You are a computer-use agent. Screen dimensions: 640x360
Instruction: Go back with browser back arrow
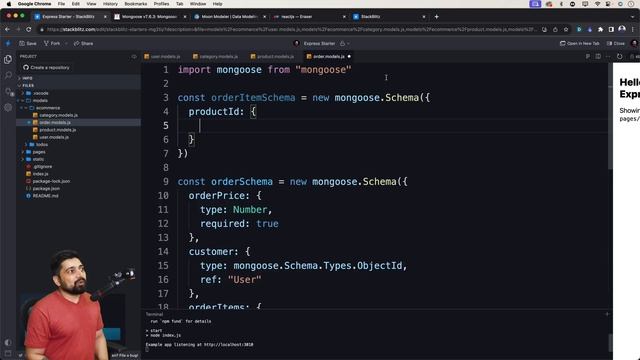click(7, 29)
